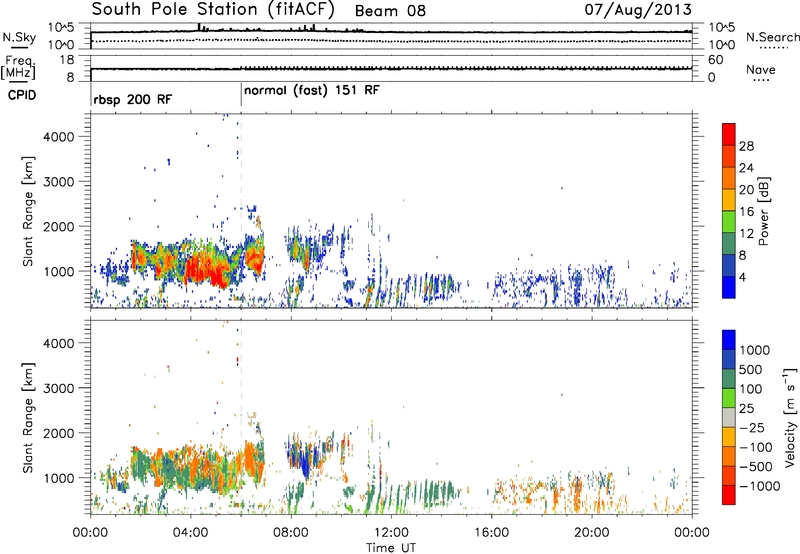Click the "24" tick on the Power scale
Viewport: 800px width, 554px height.
click(x=746, y=168)
